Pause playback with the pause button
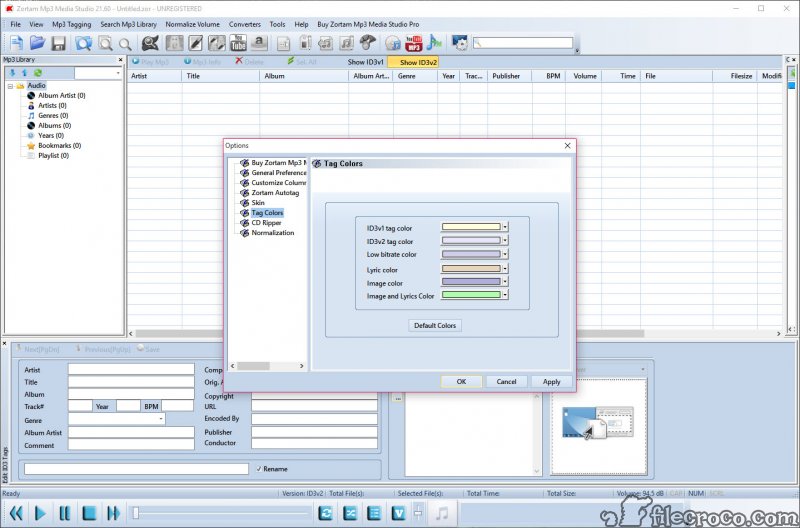The height and width of the screenshot is (528, 800). 65,513
